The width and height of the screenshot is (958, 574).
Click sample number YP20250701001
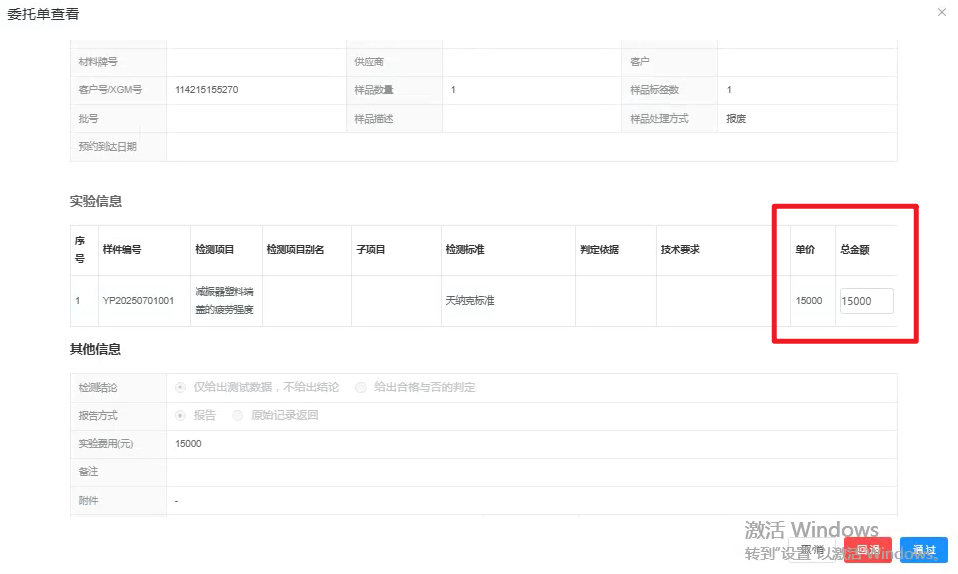pos(138,301)
